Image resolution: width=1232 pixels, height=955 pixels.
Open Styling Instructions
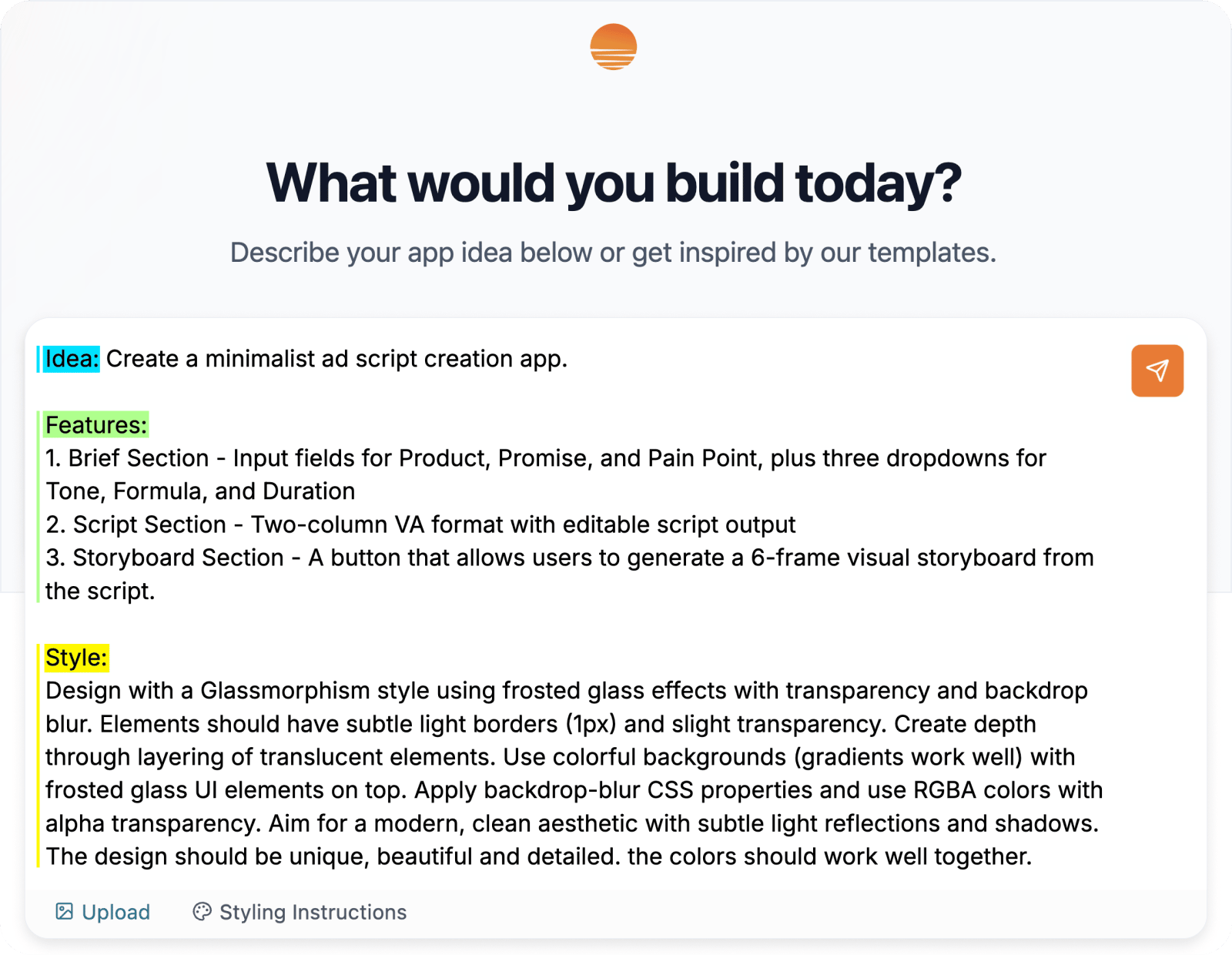click(300, 912)
